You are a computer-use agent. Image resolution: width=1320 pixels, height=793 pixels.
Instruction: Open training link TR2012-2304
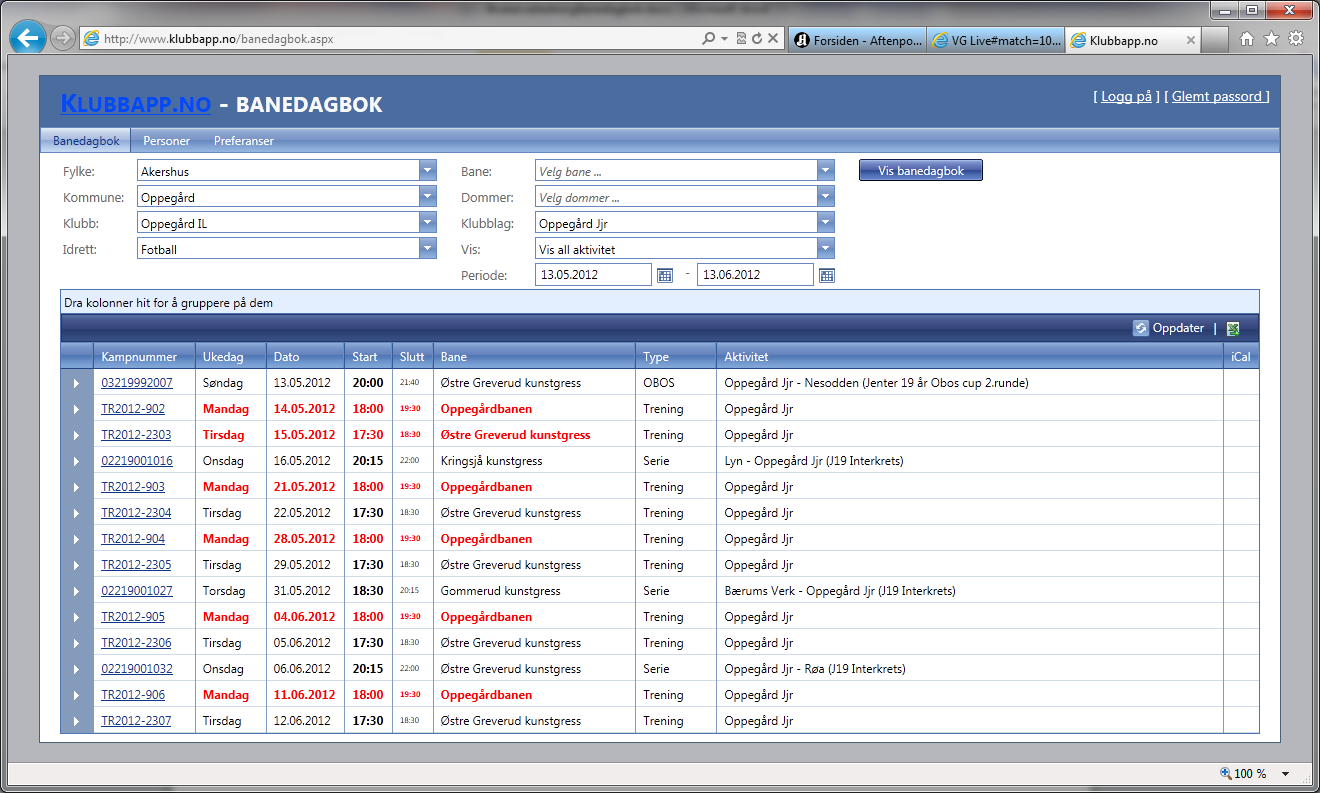pyautogui.click(x=136, y=513)
